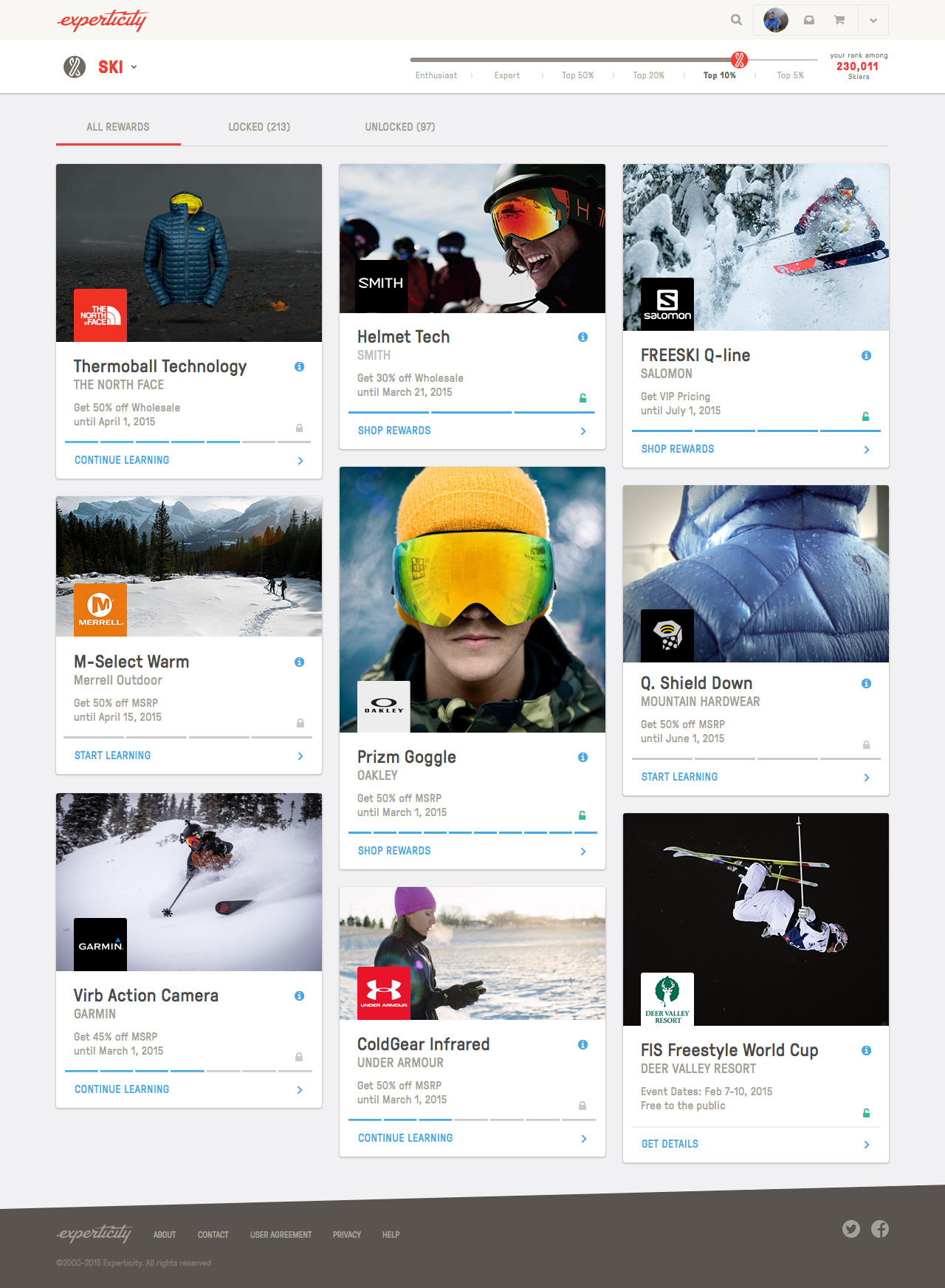
Task: Click the Salomon brand logo badge
Action: coord(667,304)
